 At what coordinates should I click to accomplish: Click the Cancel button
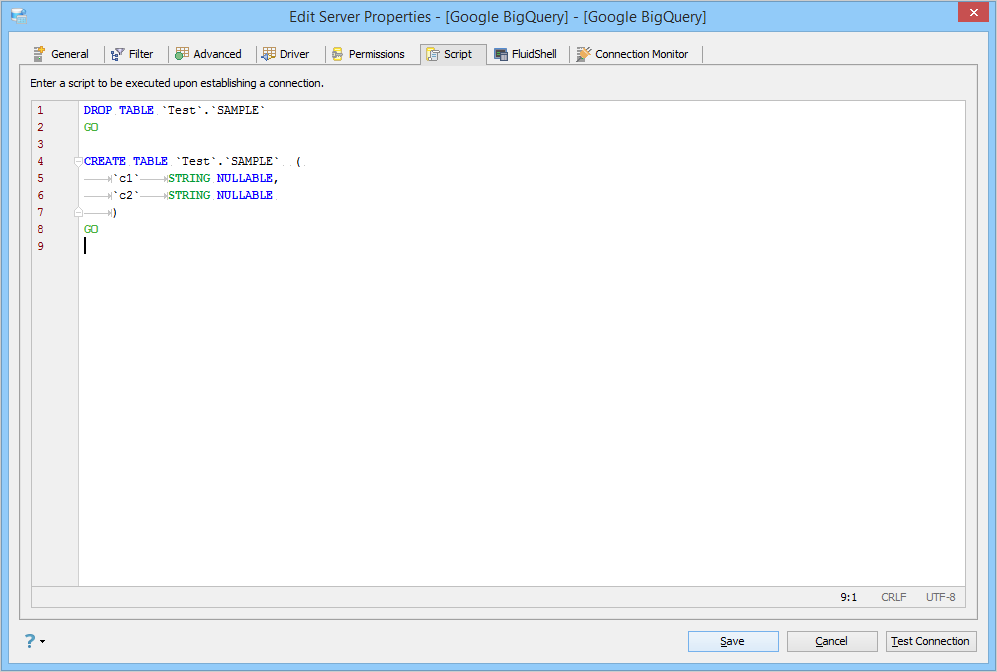(x=832, y=641)
